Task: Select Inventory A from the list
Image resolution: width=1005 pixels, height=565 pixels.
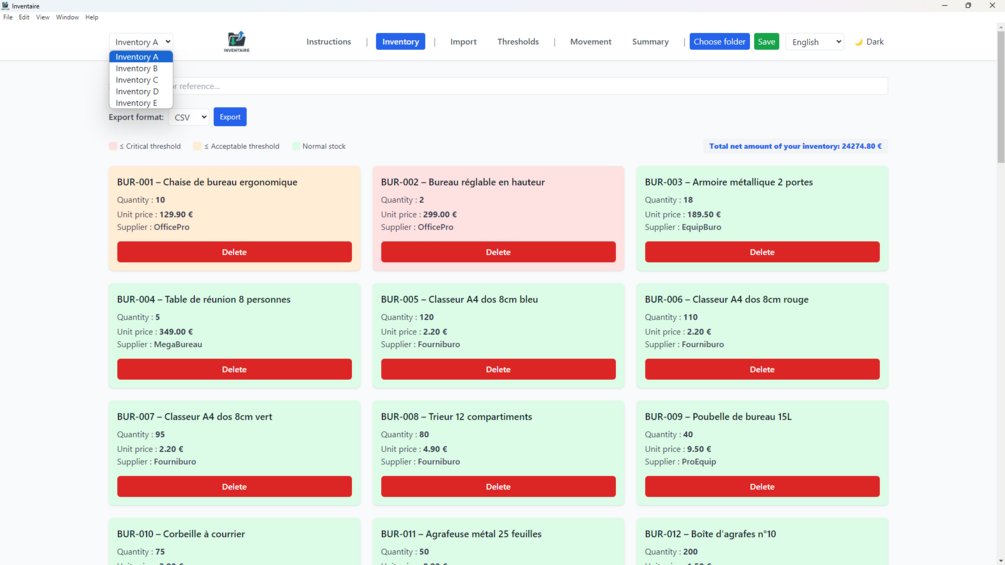Action: coord(141,56)
